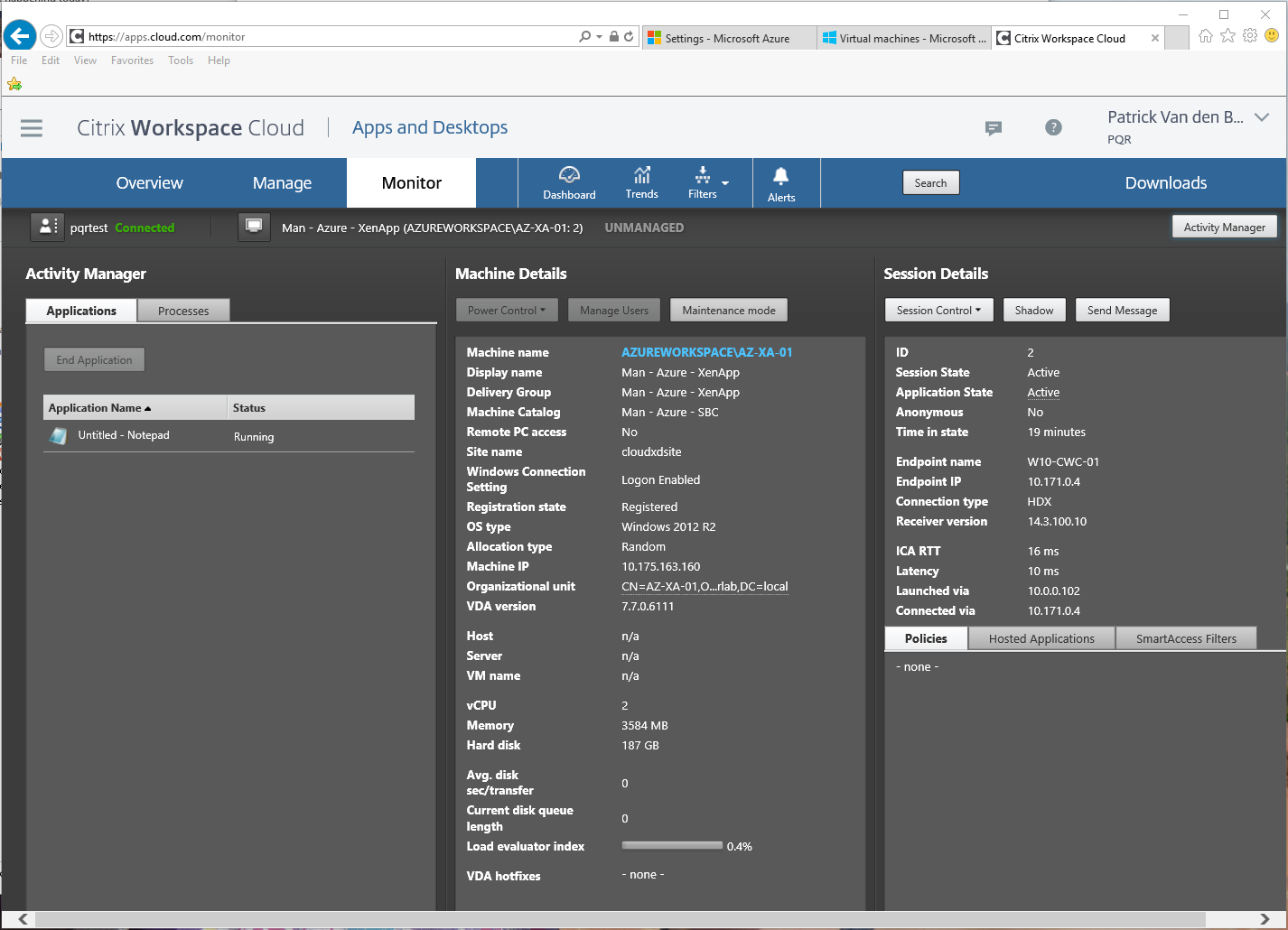This screenshot has width=1288, height=930.
Task: Click the Active application state link
Action: (x=1043, y=392)
